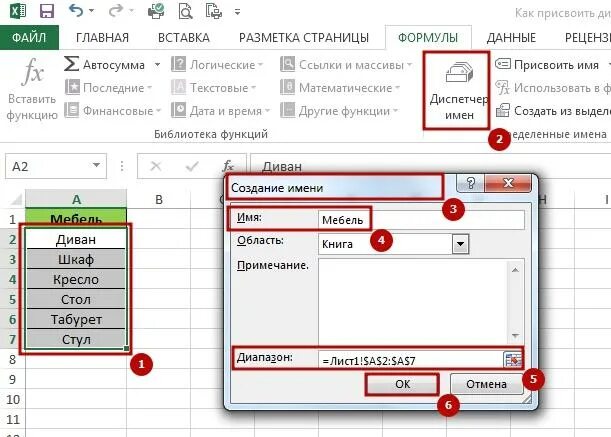Image resolution: width=611 pixels, height=437 pixels.
Task: Select cell A1 Мебель
Action: click(76, 219)
